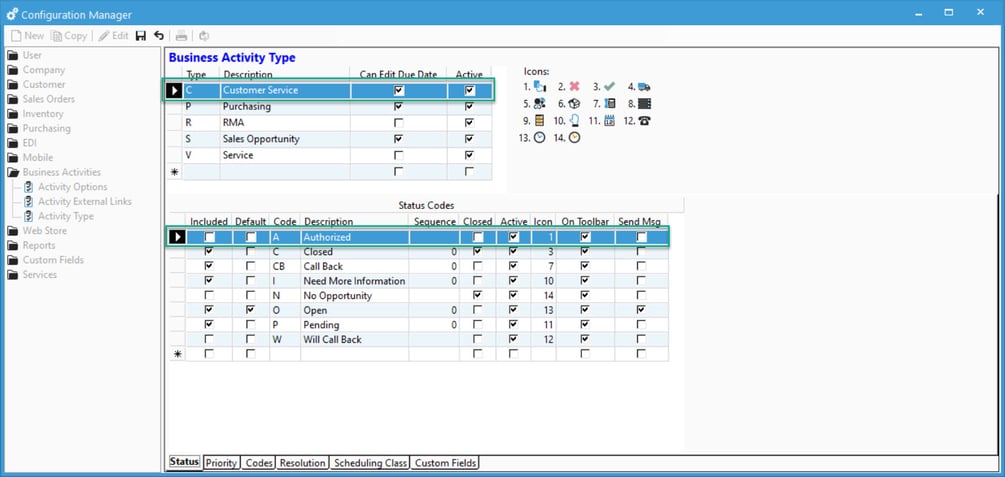
Task: Click the Refresh toolbar icon
Action: (204, 36)
